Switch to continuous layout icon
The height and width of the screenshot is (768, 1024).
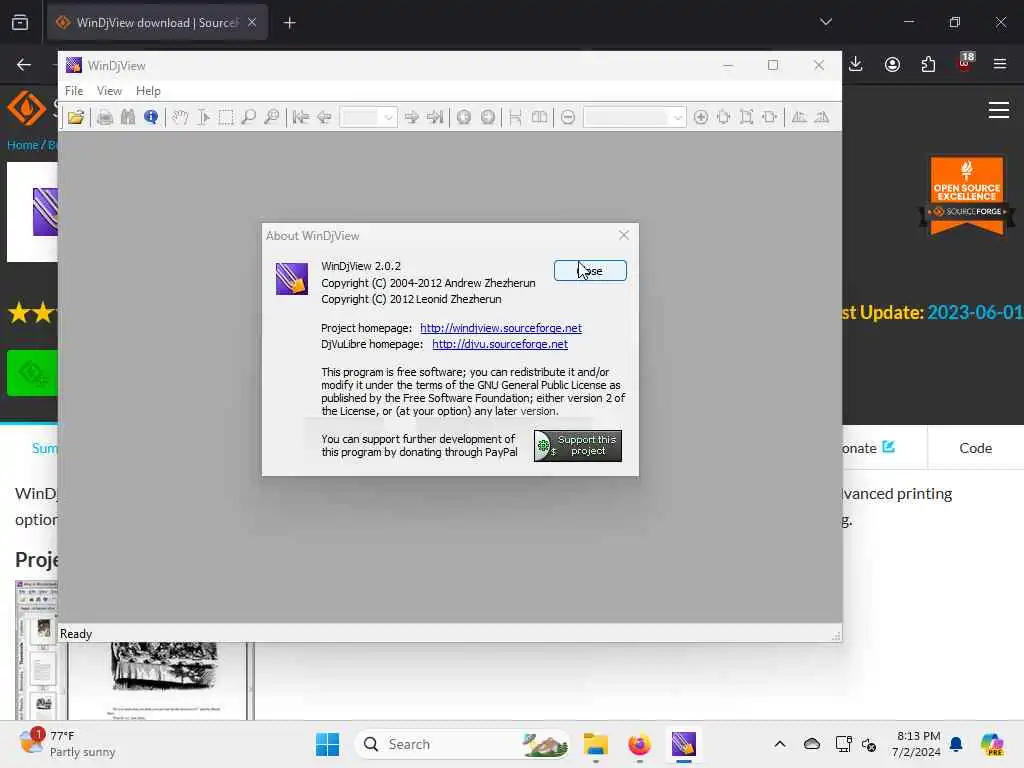[515, 118]
